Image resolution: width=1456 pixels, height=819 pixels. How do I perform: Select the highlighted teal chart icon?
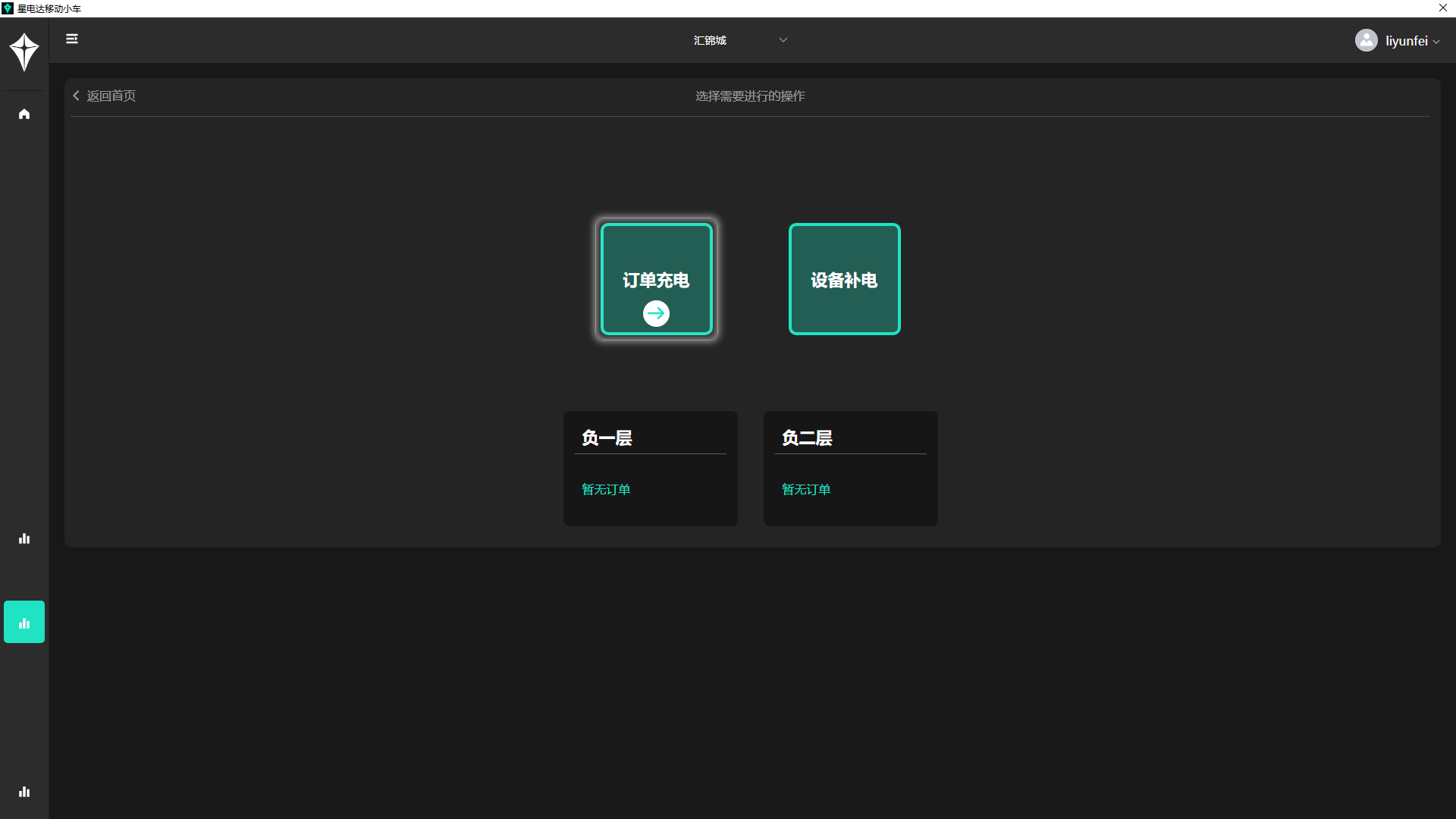(x=24, y=622)
